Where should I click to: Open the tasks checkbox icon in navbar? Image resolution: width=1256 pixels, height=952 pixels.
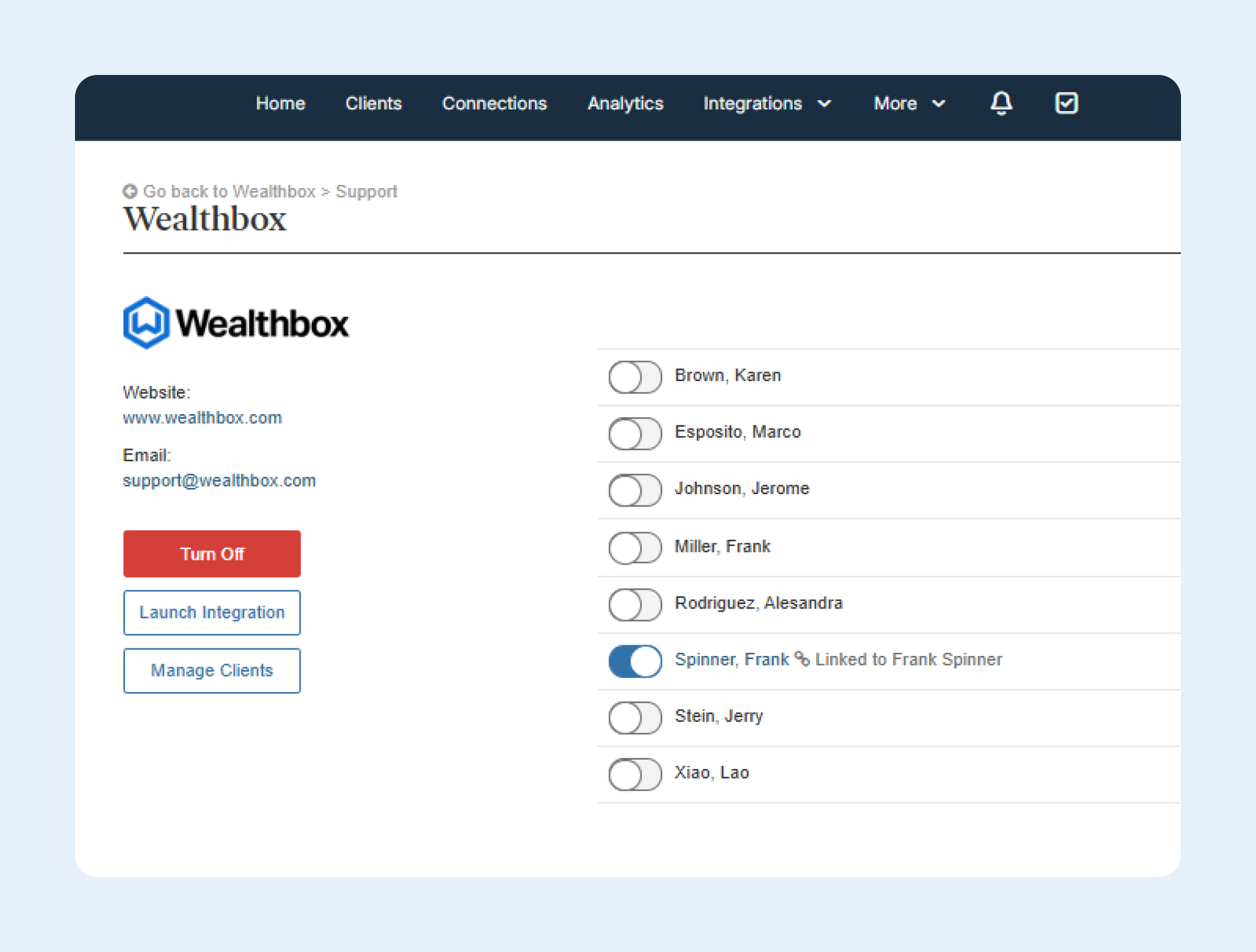coord(1066,103)
